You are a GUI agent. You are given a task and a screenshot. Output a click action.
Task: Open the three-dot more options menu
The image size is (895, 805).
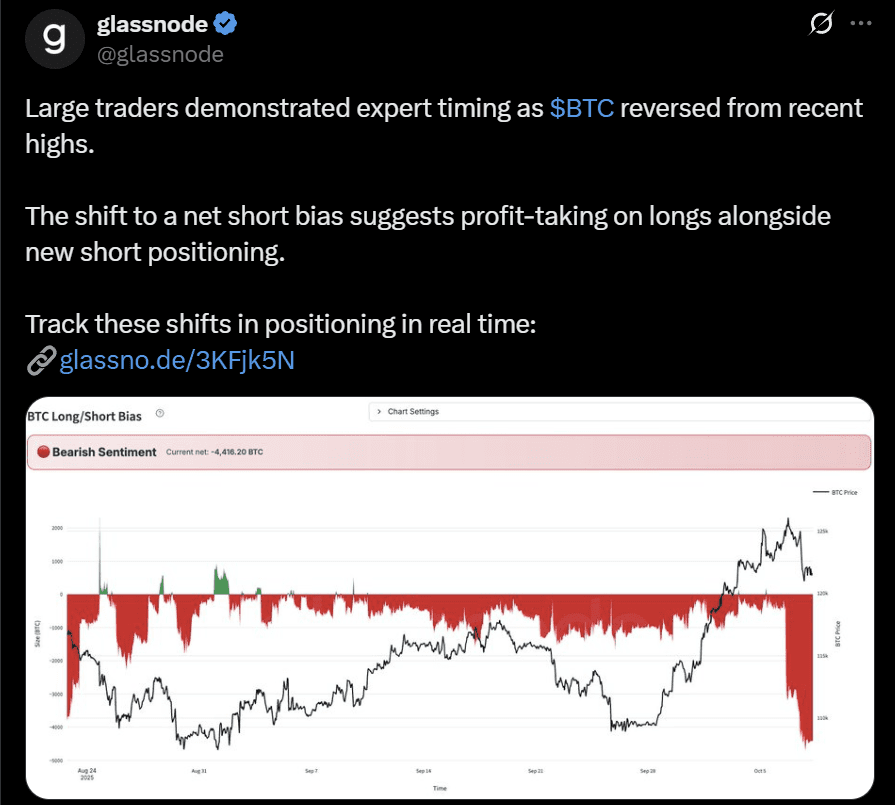pos(861,24)
